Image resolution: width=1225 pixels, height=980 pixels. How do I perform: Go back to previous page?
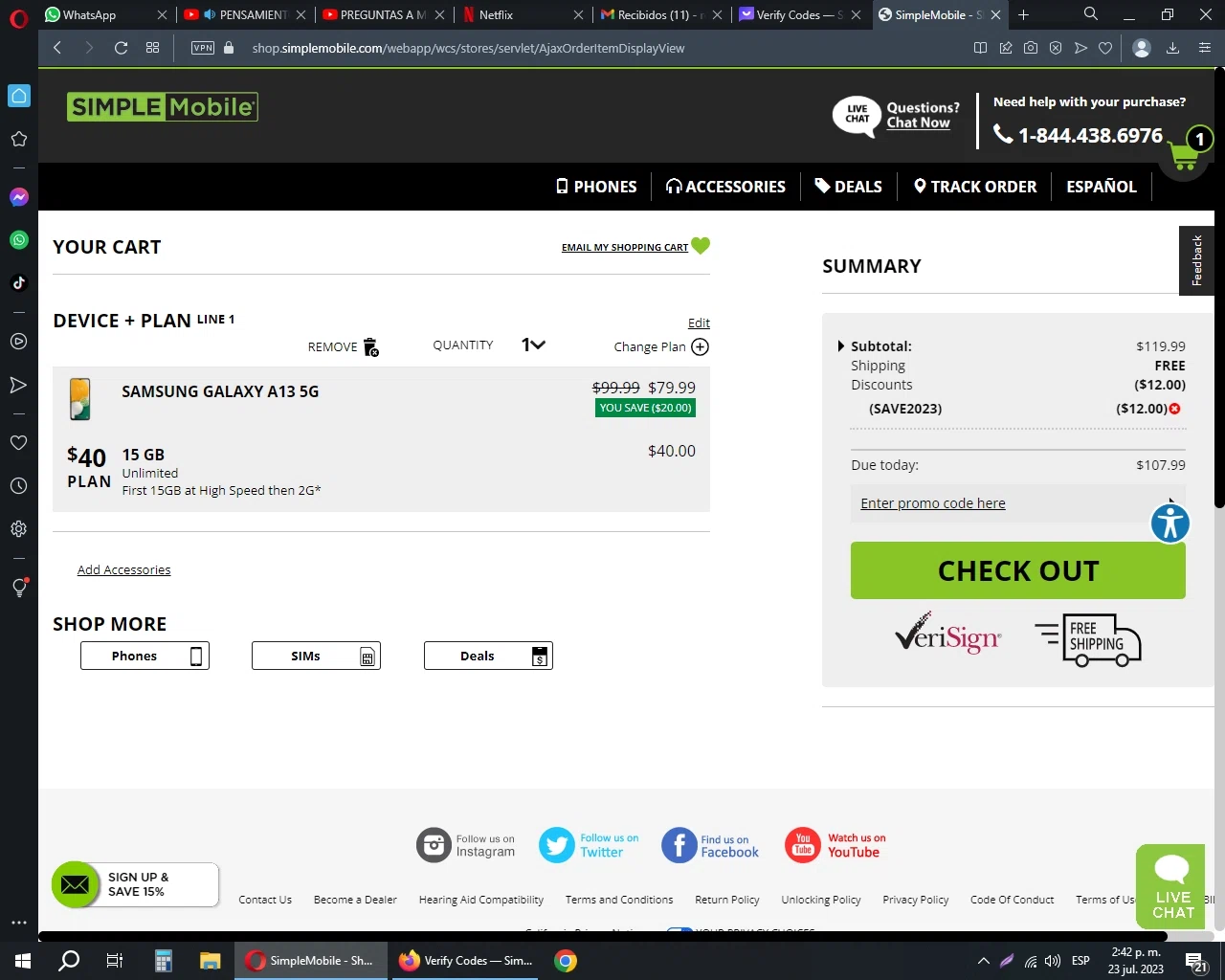tap(57, 48)
